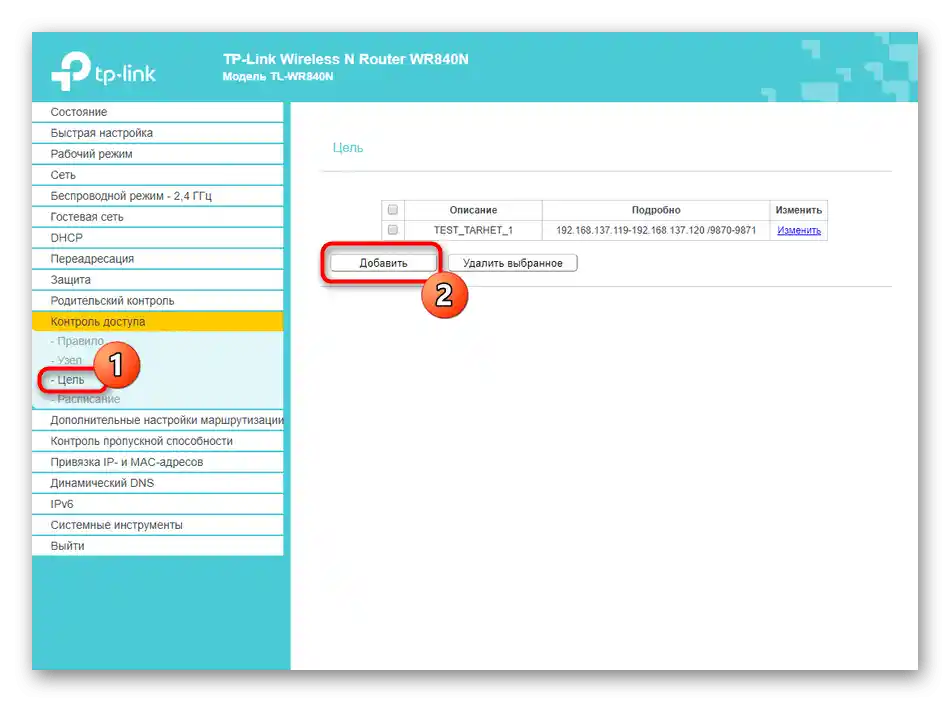950x702 pixels.
Task: Go to Защита menu item
Action: click(158, 280)
